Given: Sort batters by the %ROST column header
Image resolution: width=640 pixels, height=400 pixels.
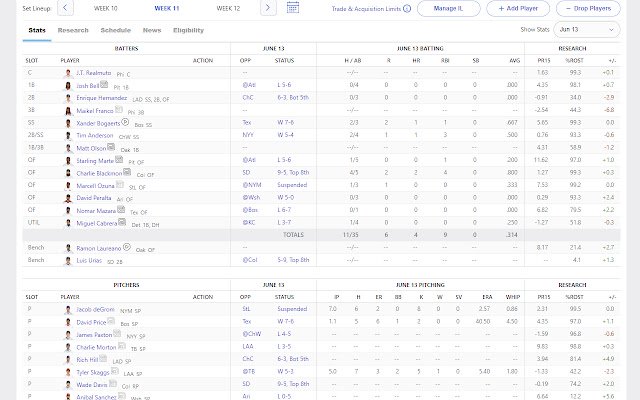Looking at the screenshot, I should click(574, 60).
